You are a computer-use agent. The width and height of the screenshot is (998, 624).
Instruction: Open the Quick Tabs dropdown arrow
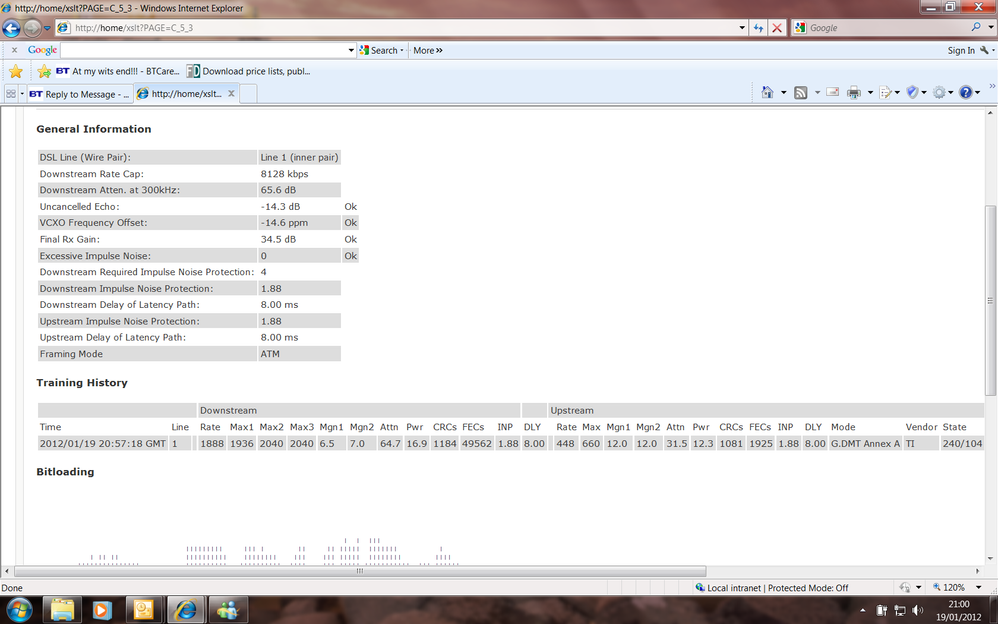click(22, 94)
